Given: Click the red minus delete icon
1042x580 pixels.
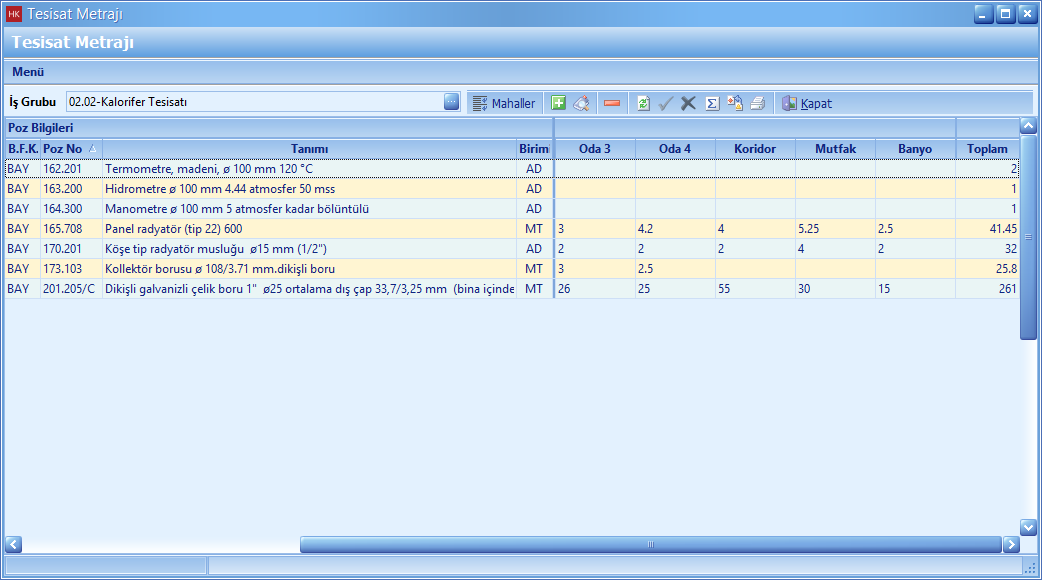Looking at the screenshot, I should tap(612, 103).
